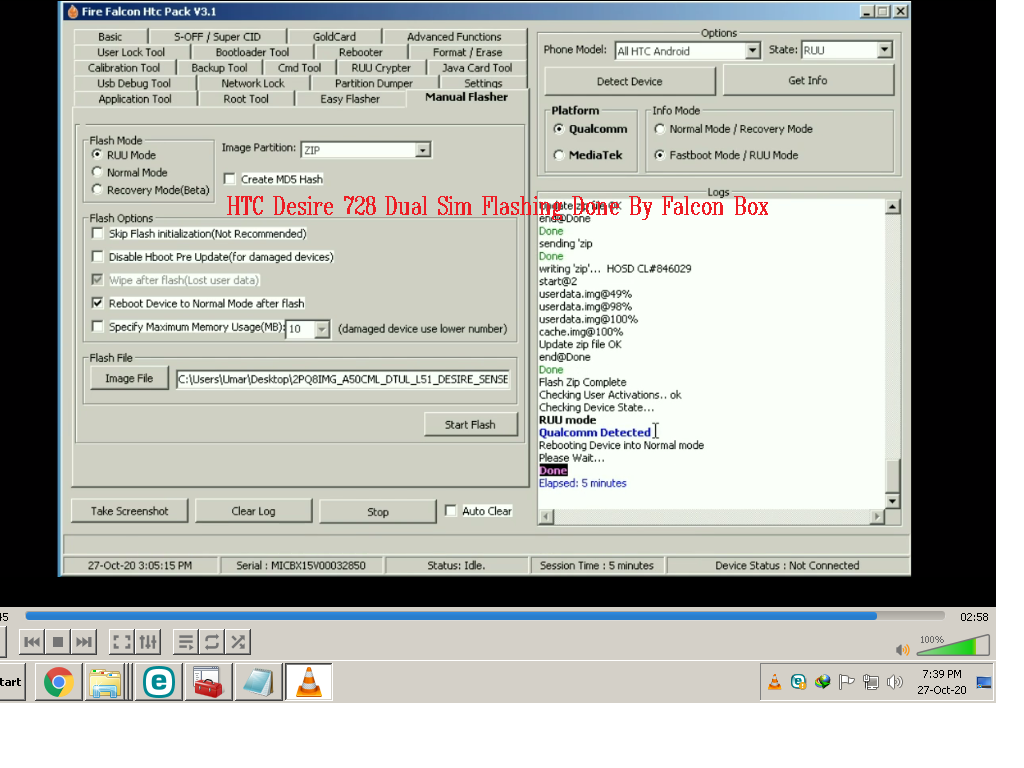Open Network Lock tab

pyautogui.click(x=253, y=83)
